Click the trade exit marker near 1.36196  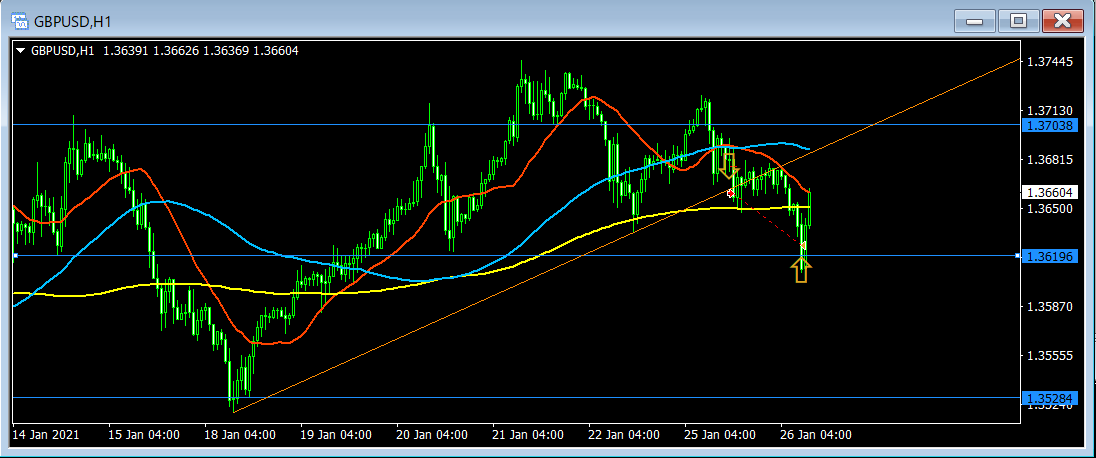click(x=803, y=245)
